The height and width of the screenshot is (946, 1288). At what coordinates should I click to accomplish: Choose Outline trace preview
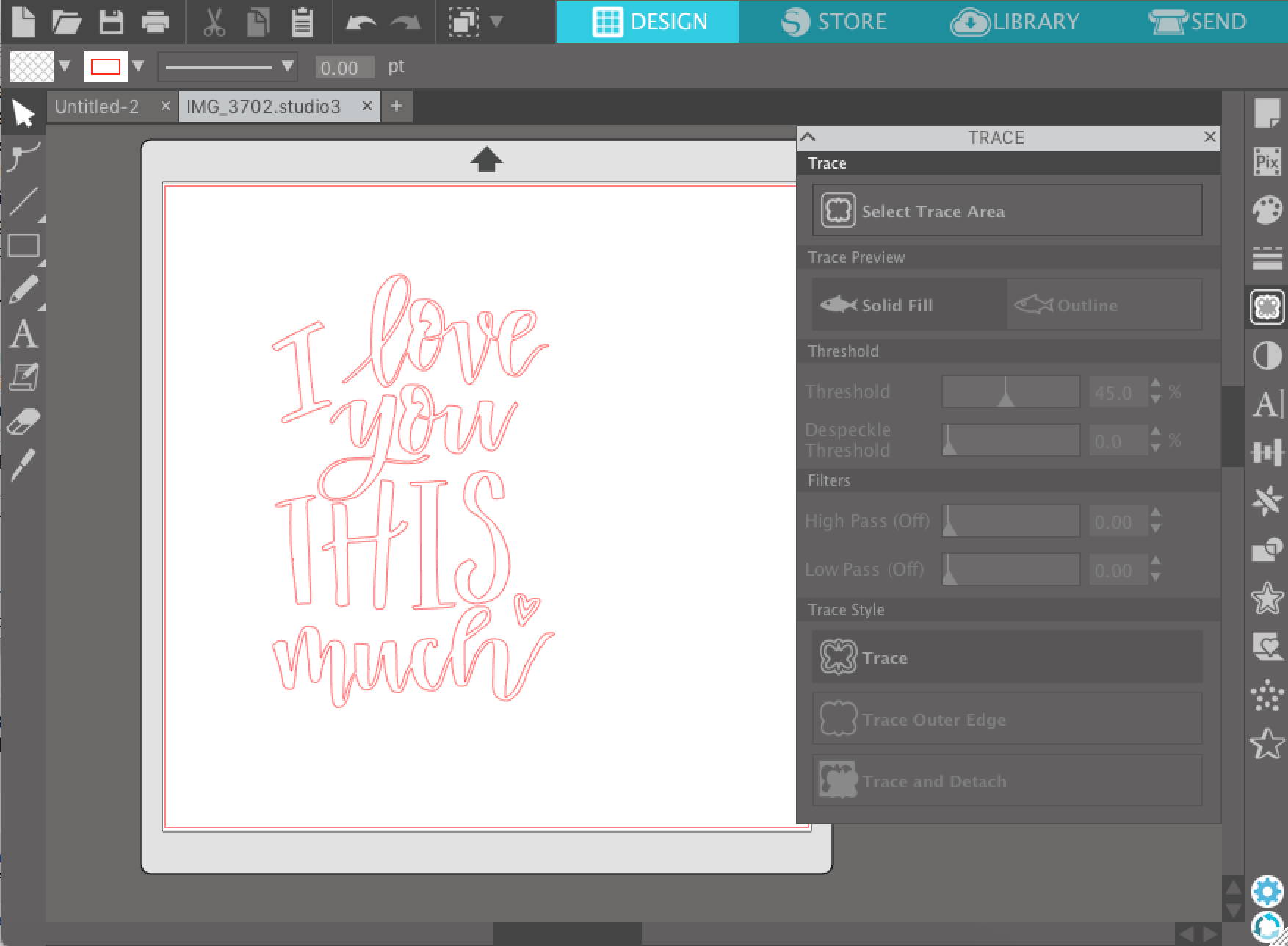1104,305
